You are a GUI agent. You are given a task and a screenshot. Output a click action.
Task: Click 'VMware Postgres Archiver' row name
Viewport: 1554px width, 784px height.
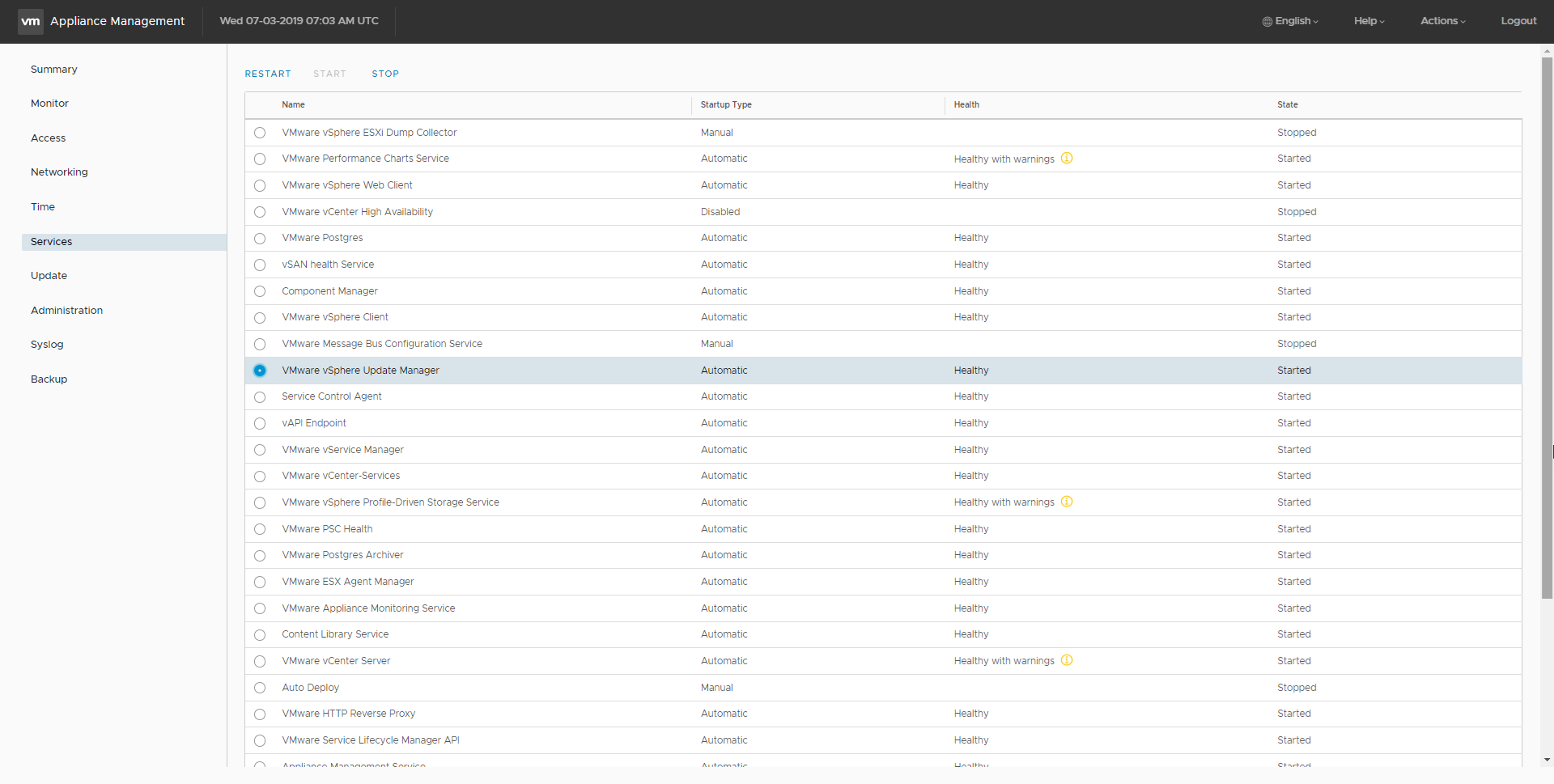342,555
